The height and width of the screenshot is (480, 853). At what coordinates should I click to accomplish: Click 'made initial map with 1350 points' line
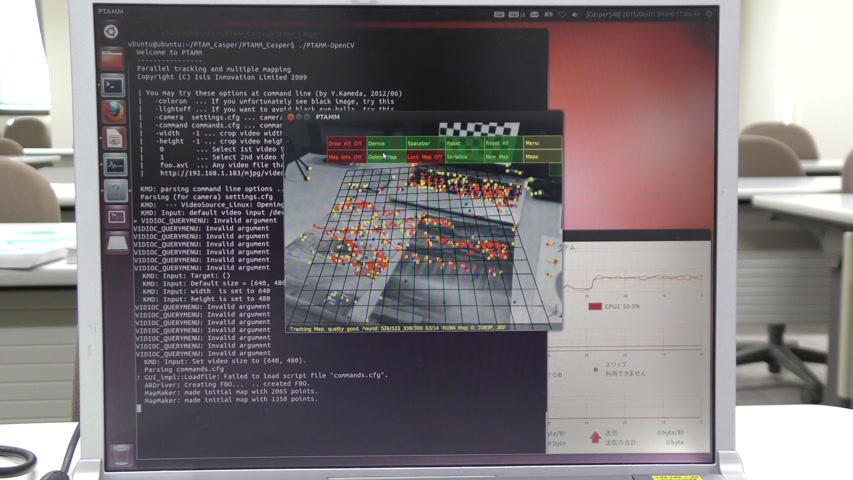[x=231, y=399]
